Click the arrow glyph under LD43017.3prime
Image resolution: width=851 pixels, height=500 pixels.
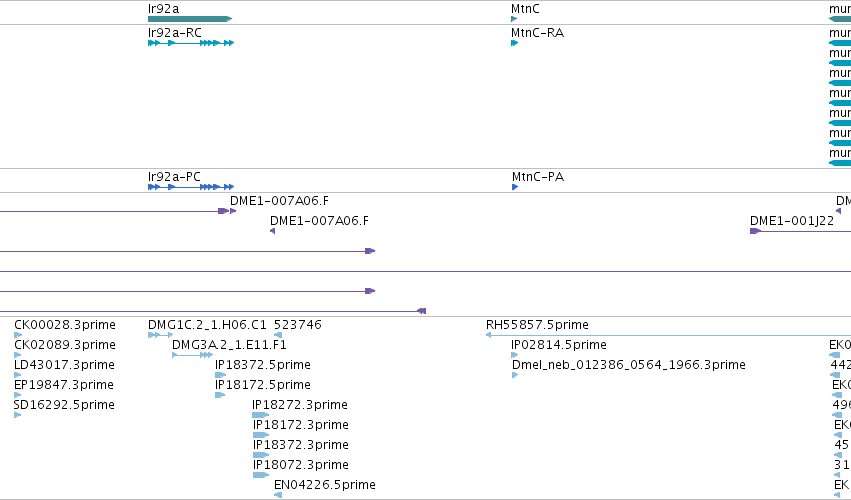pos(17,375)
